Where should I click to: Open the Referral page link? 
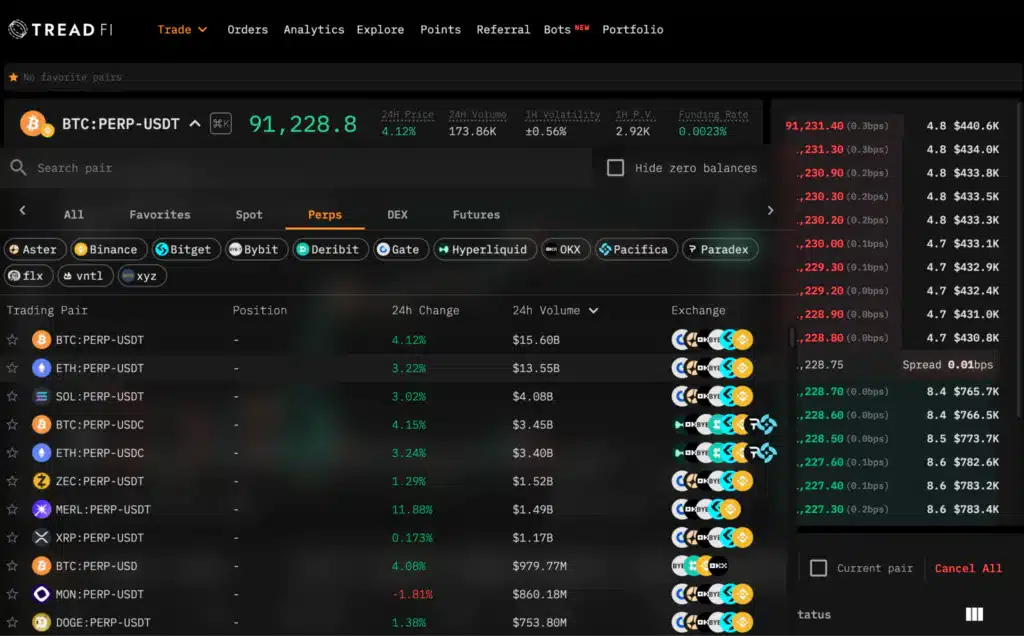503,29
